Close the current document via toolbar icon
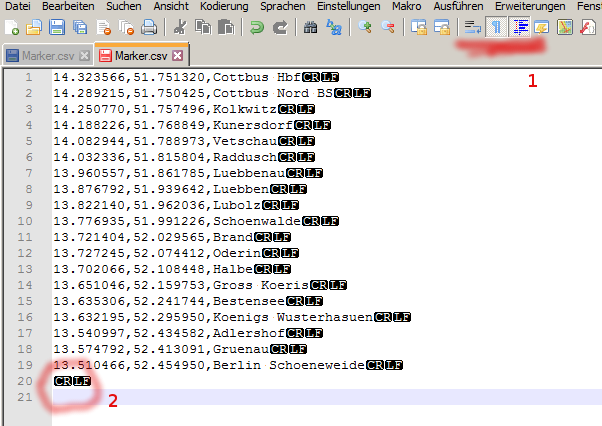This screenshot has width=602, height=426. 104,28
